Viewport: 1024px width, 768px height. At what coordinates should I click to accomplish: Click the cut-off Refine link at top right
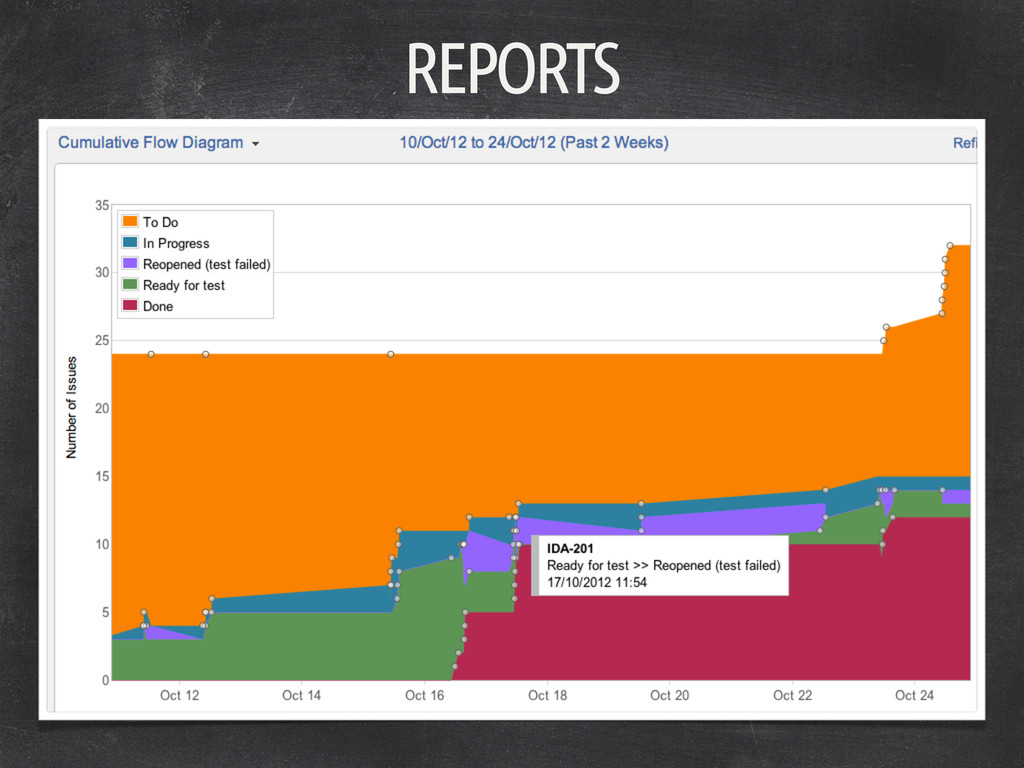963,143
